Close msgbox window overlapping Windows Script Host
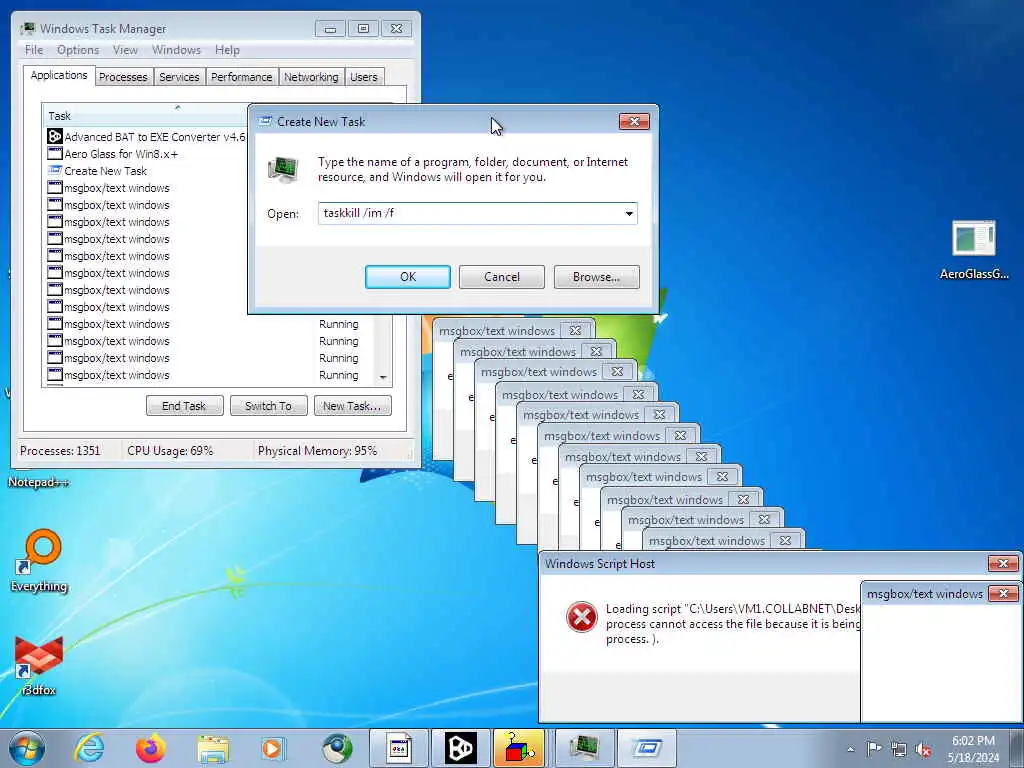Viewport: 1024px width, 768px height. pyautogui.click(x=1004, y=593)
